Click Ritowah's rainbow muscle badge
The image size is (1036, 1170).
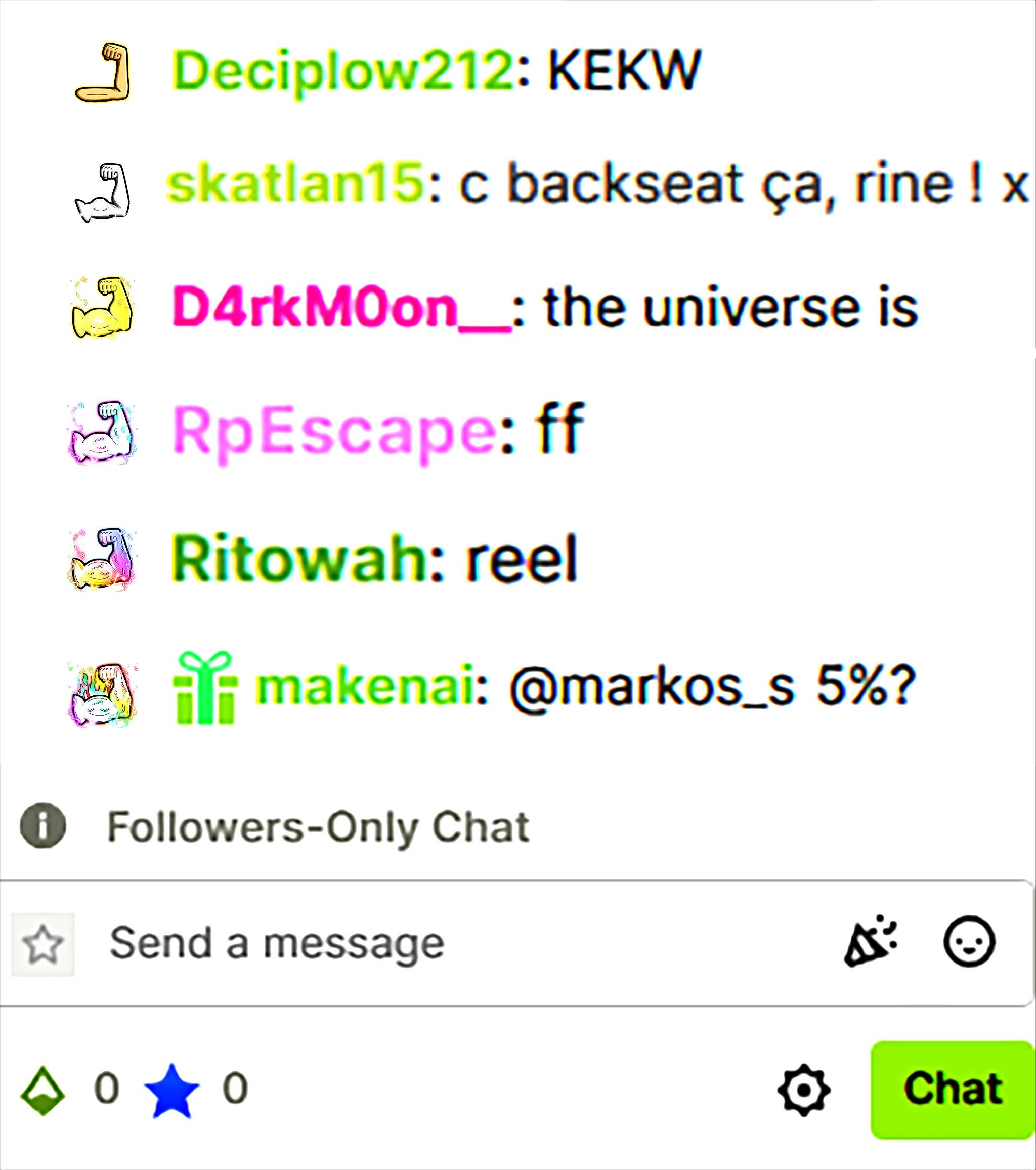pos(102,559)
